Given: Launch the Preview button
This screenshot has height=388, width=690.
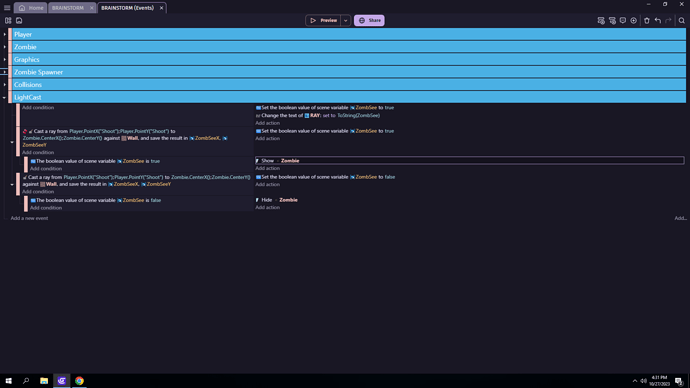Looking at the screenshot, I should [323, 21].
